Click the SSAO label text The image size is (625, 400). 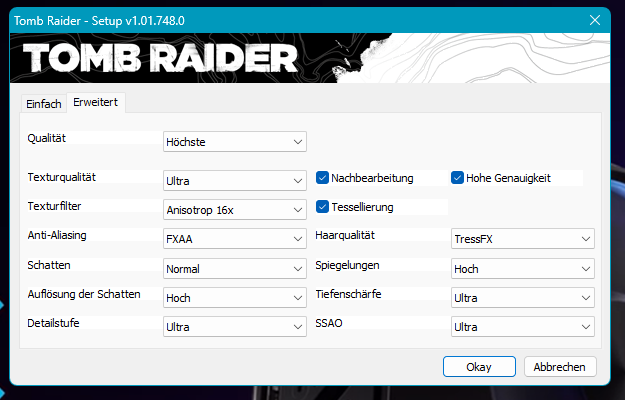pyautogui.click(x=329, y=323)
